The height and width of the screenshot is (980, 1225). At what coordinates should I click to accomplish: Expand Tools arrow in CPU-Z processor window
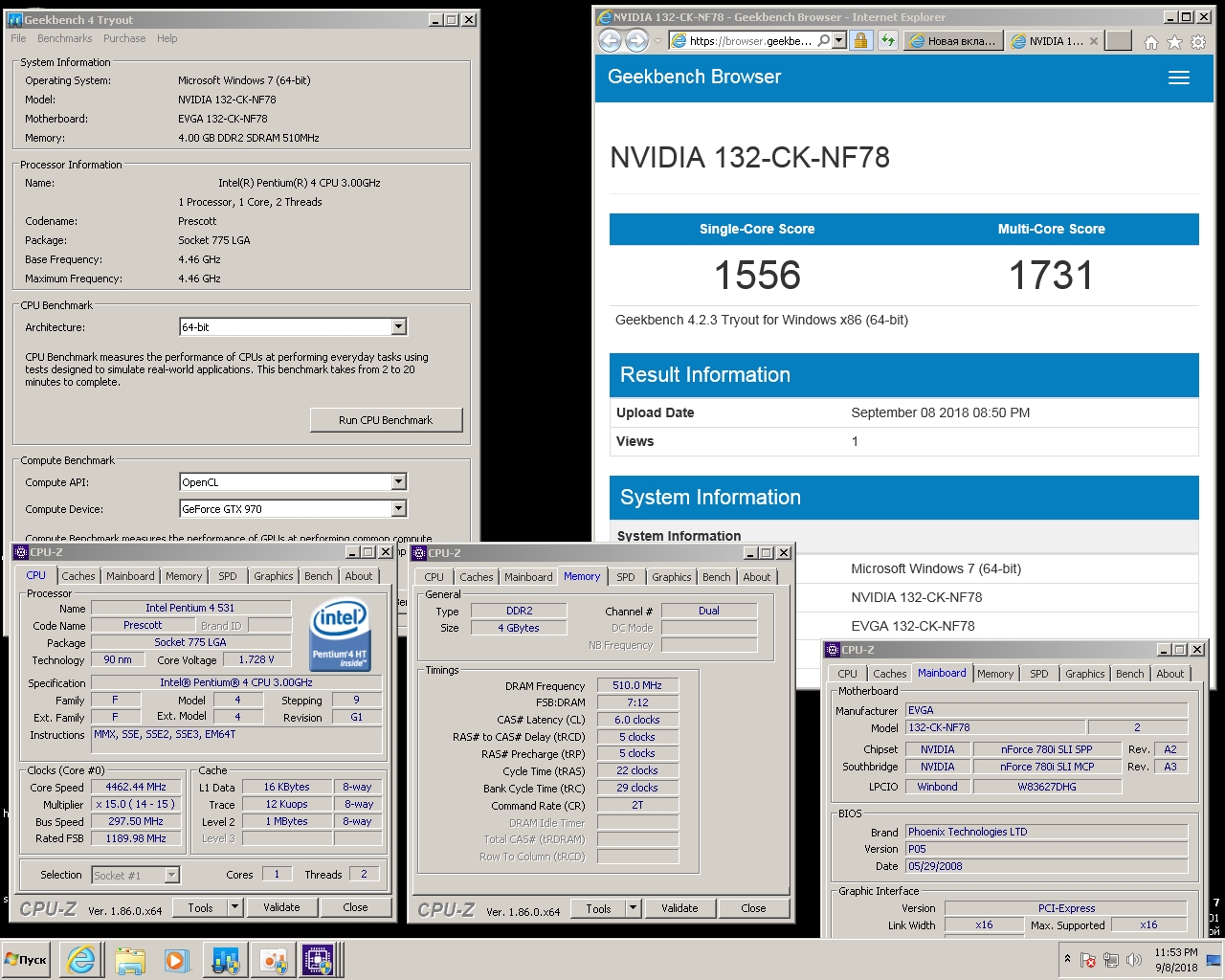click(235, 907)
